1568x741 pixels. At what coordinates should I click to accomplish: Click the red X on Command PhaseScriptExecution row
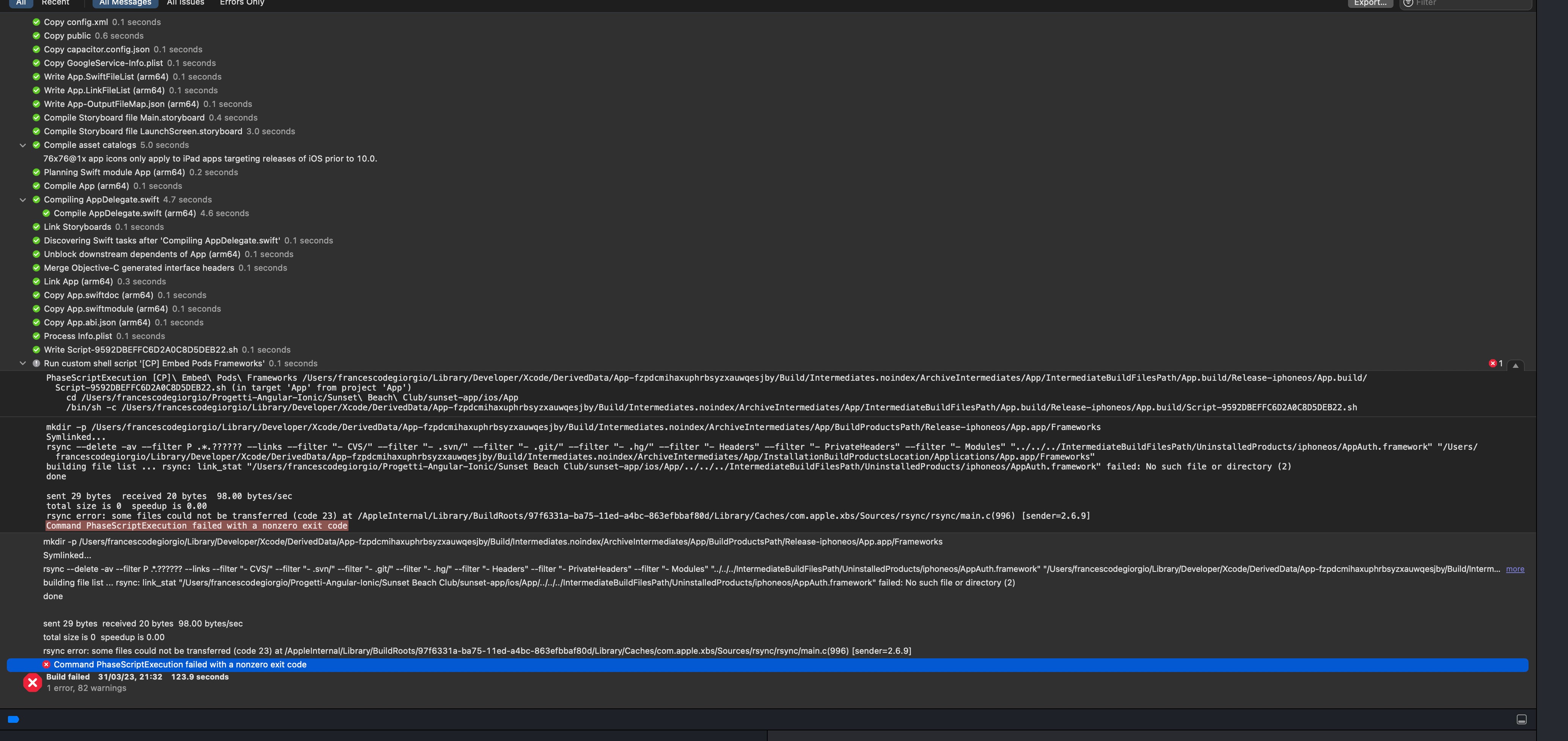[46, 664]
